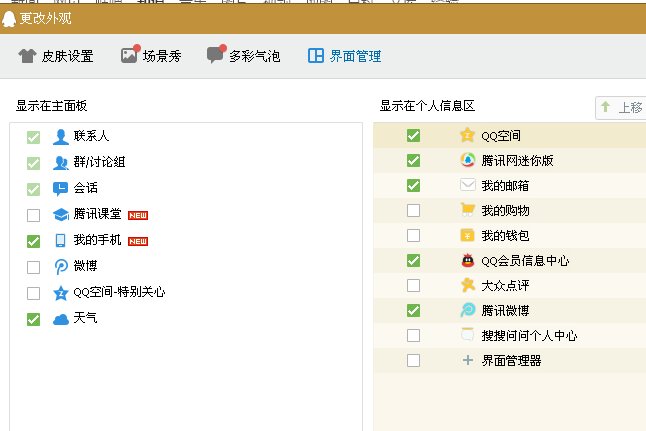Click the 我的钱包 wallet icon
This screenshot has width=646, height=431.
click(467, 235)
